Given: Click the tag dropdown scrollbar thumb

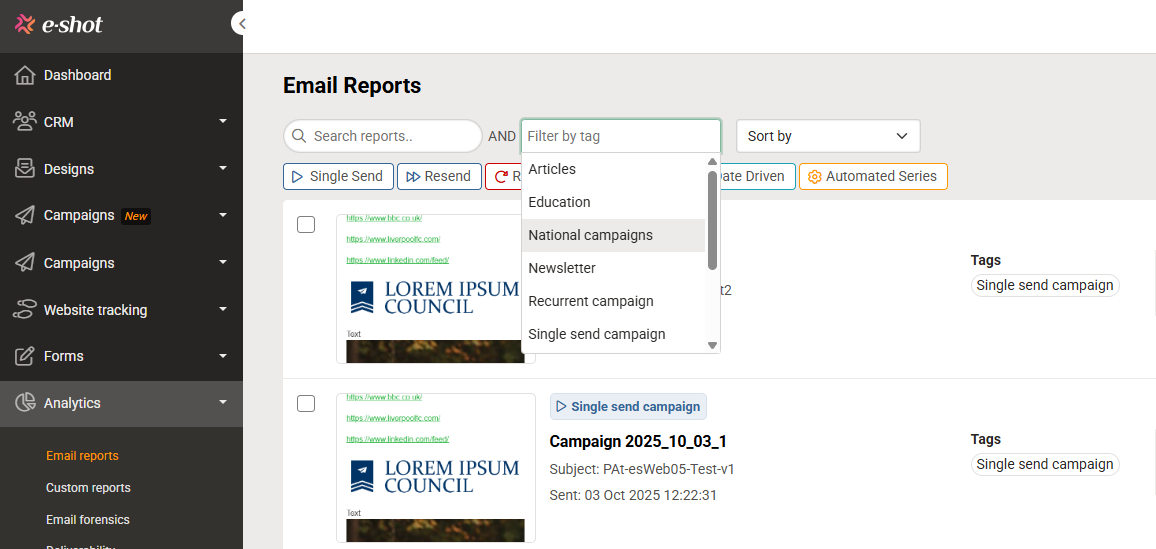Looking at the screenshot, I should [712, 220].
